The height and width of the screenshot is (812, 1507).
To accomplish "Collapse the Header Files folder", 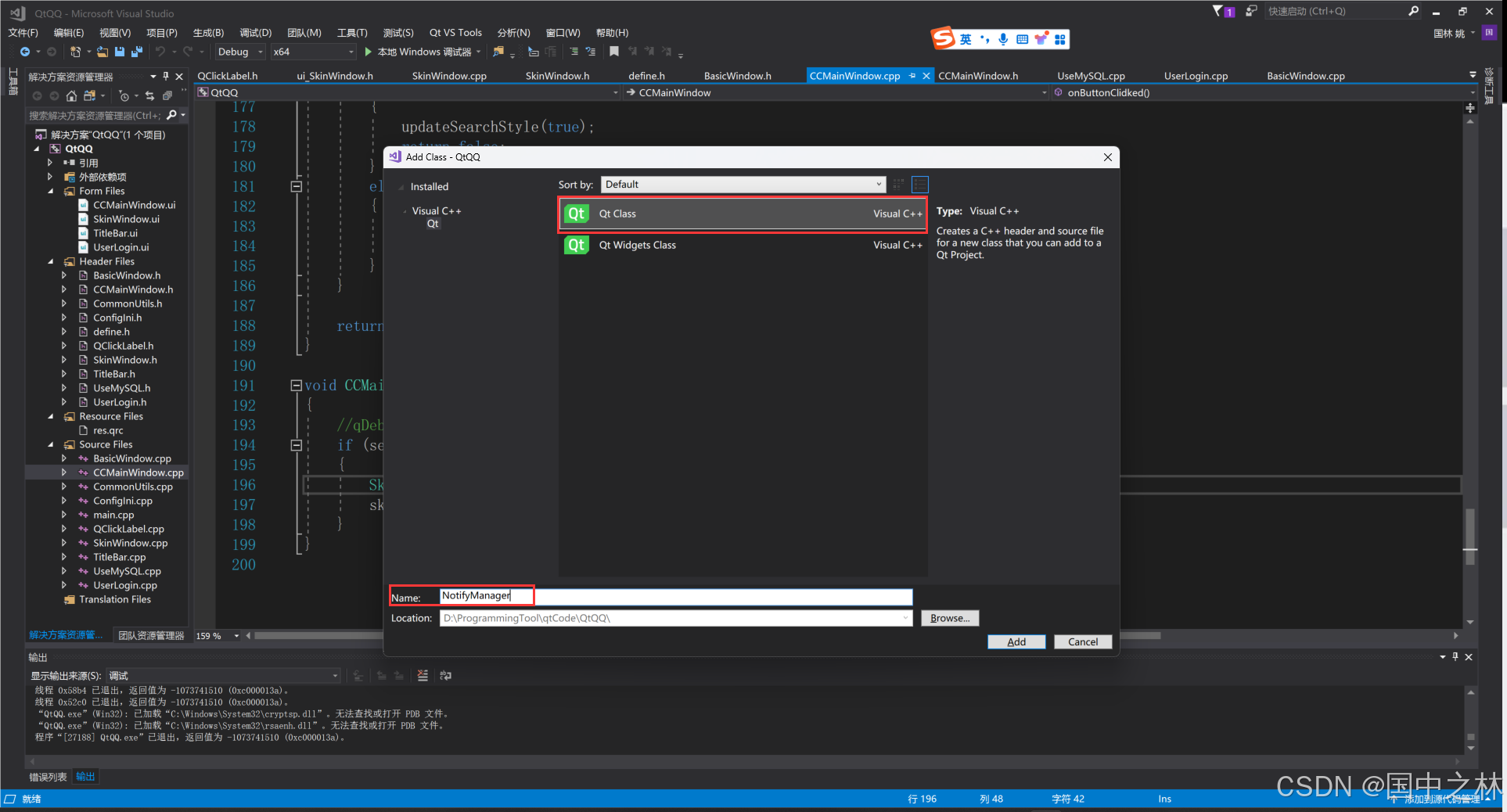I will 51,261.
